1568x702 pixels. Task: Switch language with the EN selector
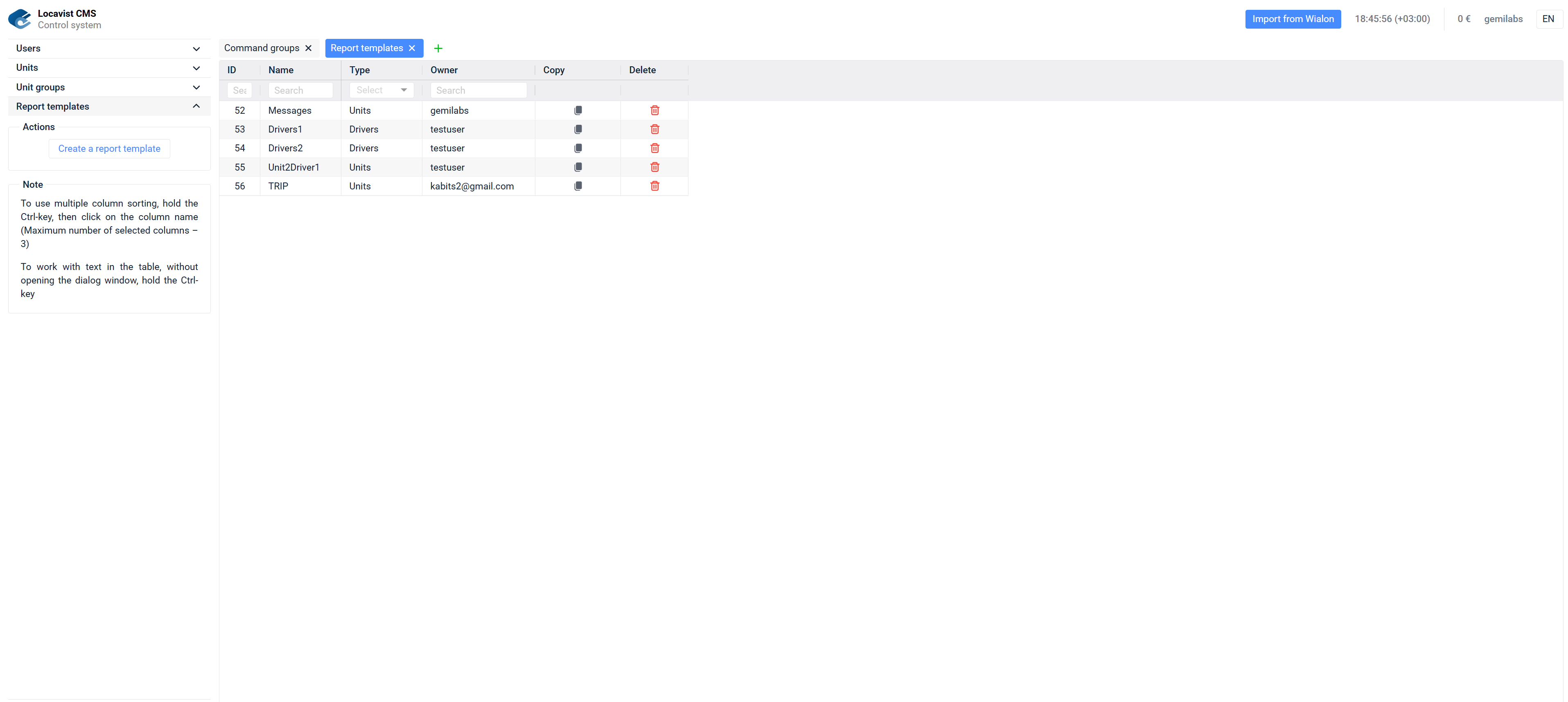1548,19
